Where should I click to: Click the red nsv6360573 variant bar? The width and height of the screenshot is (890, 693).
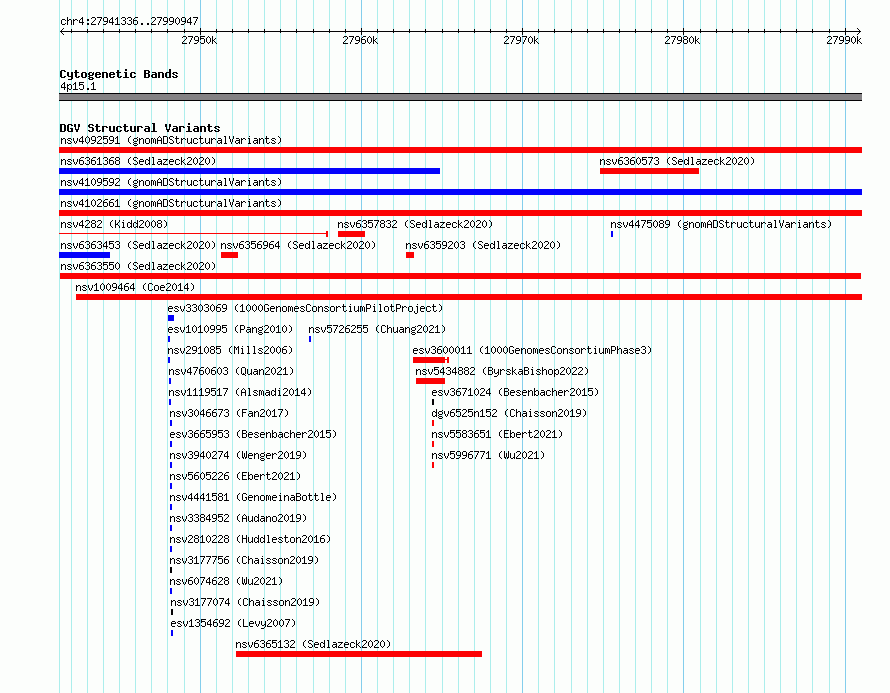pos(649,171)
